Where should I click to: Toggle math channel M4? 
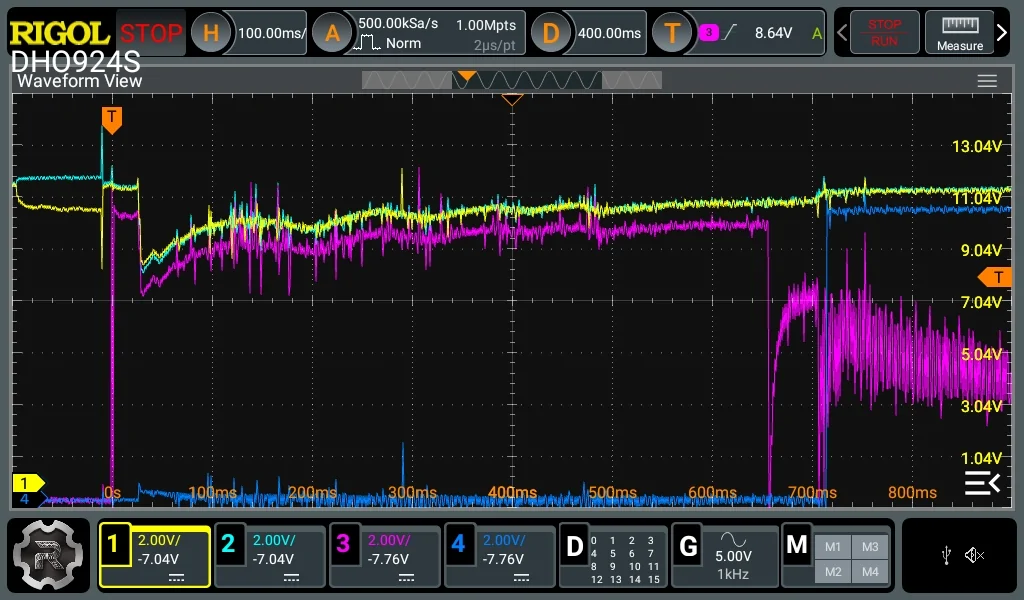click(x=870, y=572)
